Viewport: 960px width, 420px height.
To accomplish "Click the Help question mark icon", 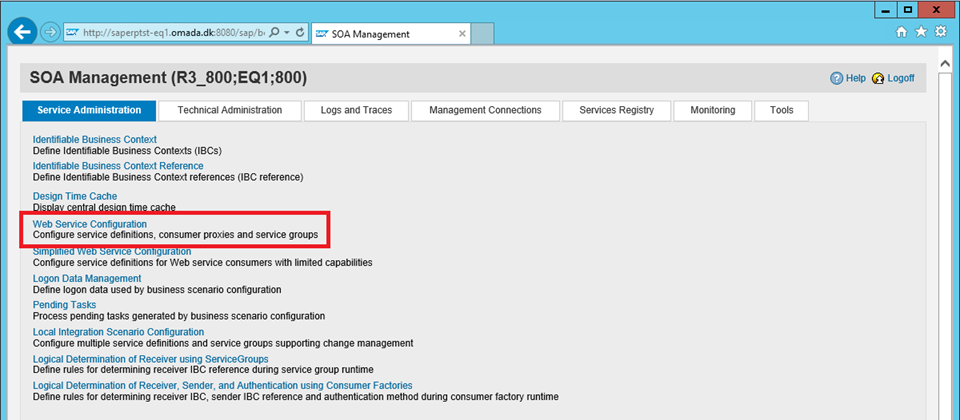I will click(836, 78).
